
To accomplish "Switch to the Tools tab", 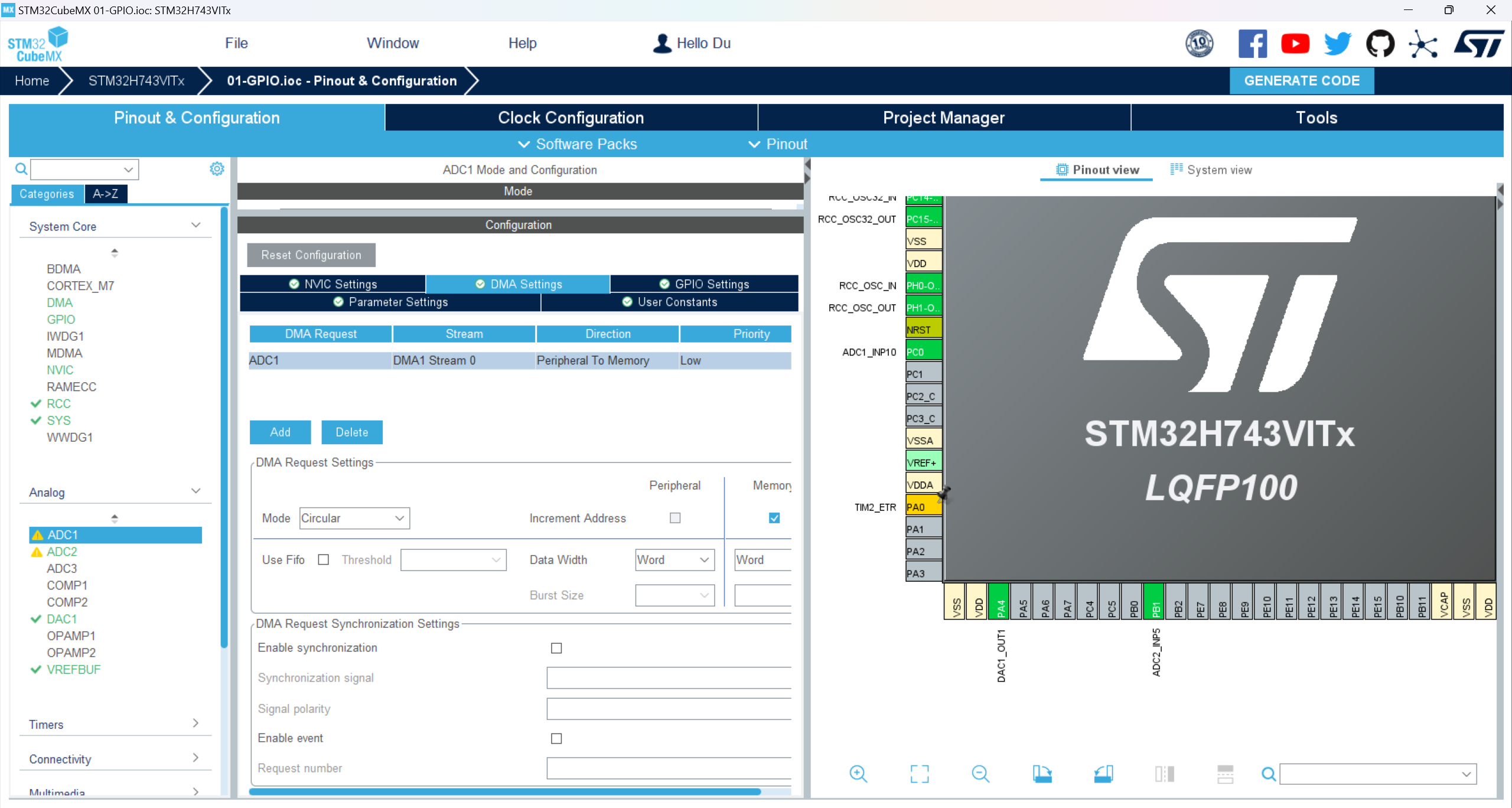I will pos(1317,118).
